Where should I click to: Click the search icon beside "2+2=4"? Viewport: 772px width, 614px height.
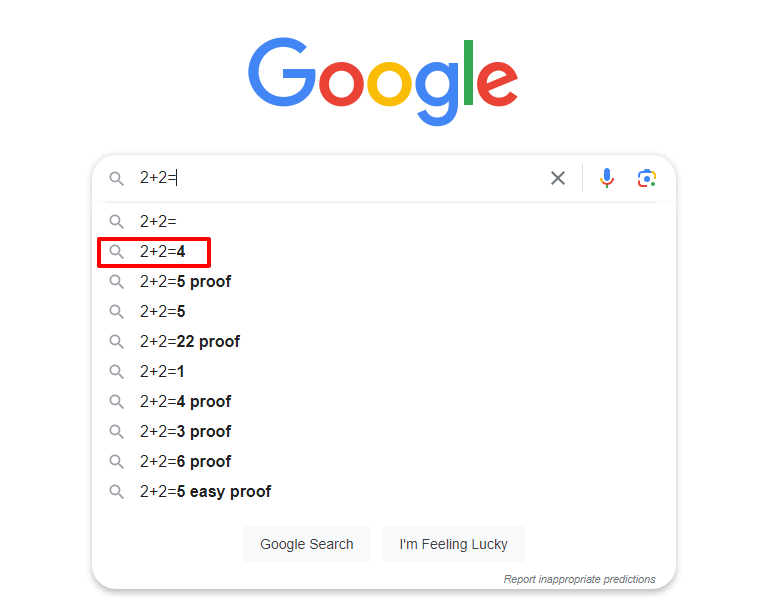pyautogui.click(x=117, y=252)
